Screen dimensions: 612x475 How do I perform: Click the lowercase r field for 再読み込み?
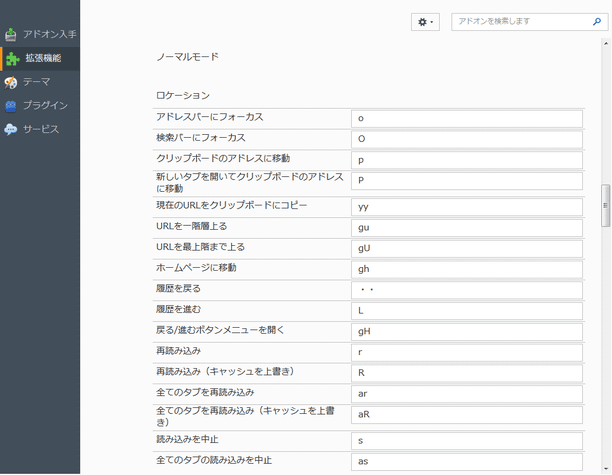click(x=467, y=352)
